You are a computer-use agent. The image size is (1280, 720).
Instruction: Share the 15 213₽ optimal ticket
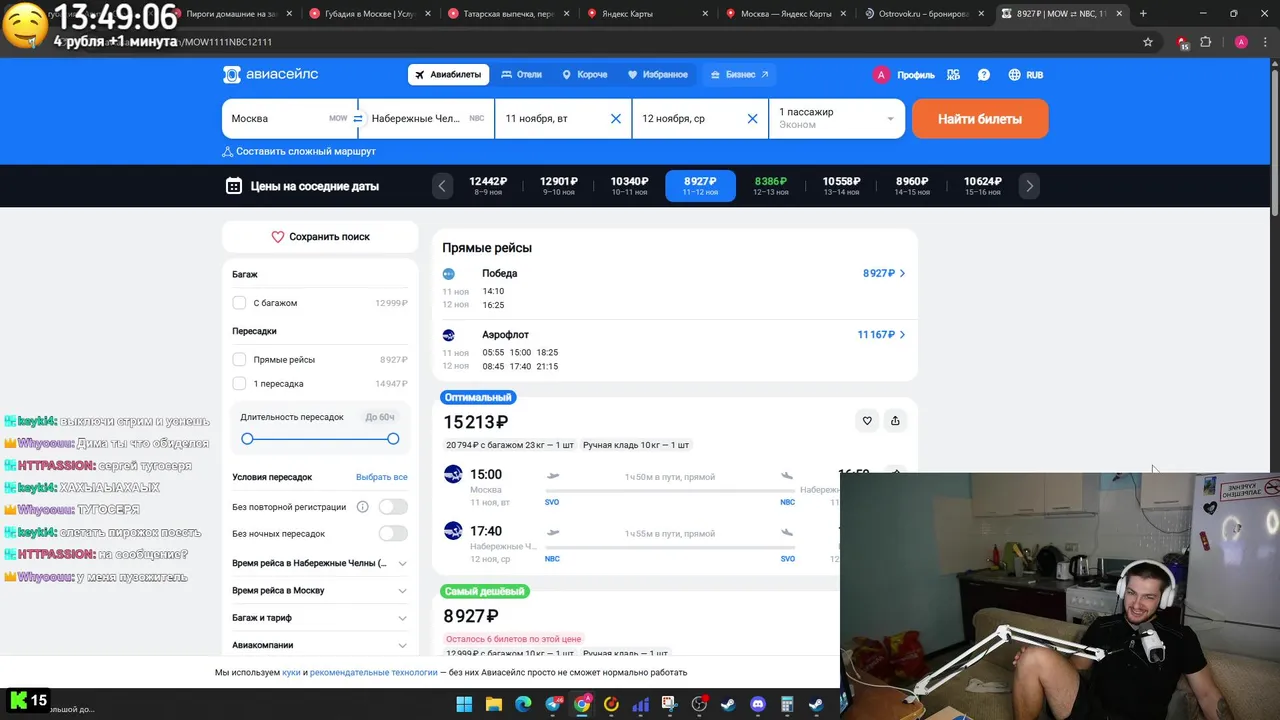pos(895,421)
